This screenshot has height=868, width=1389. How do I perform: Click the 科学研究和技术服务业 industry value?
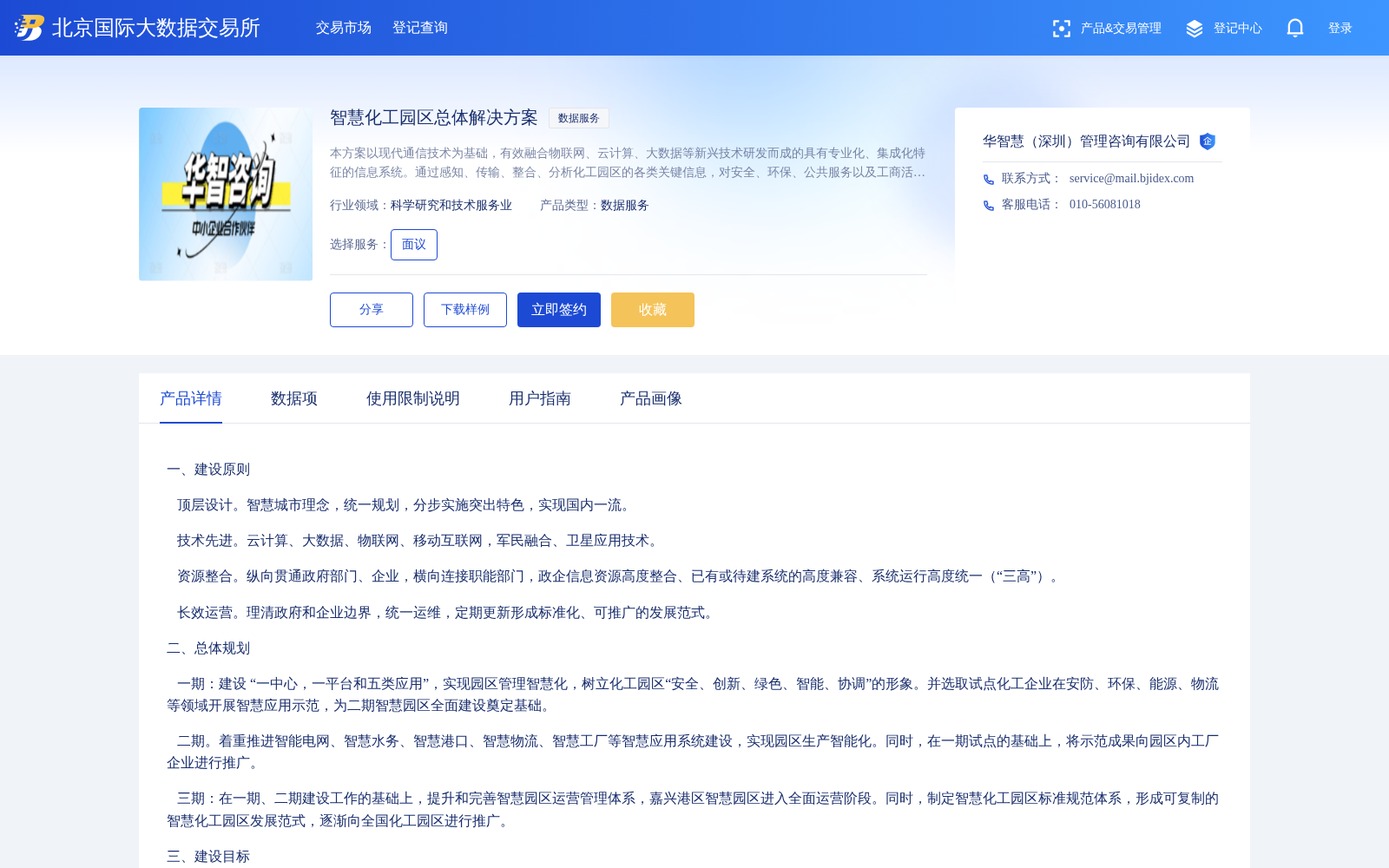[451, 206]
